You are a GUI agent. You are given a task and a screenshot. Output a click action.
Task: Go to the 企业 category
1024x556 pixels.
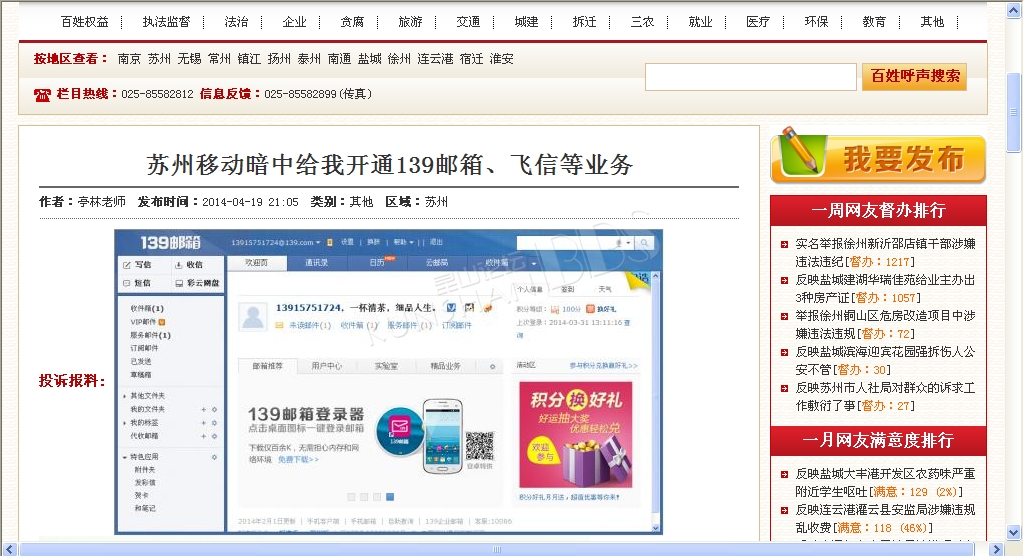click(295, 22)
